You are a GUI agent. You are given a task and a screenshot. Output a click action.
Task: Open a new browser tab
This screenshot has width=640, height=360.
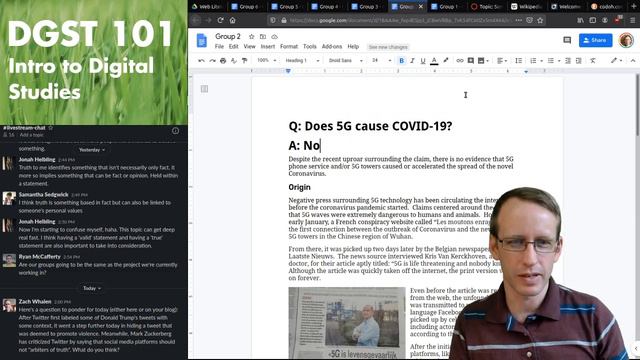coord(634,7)
